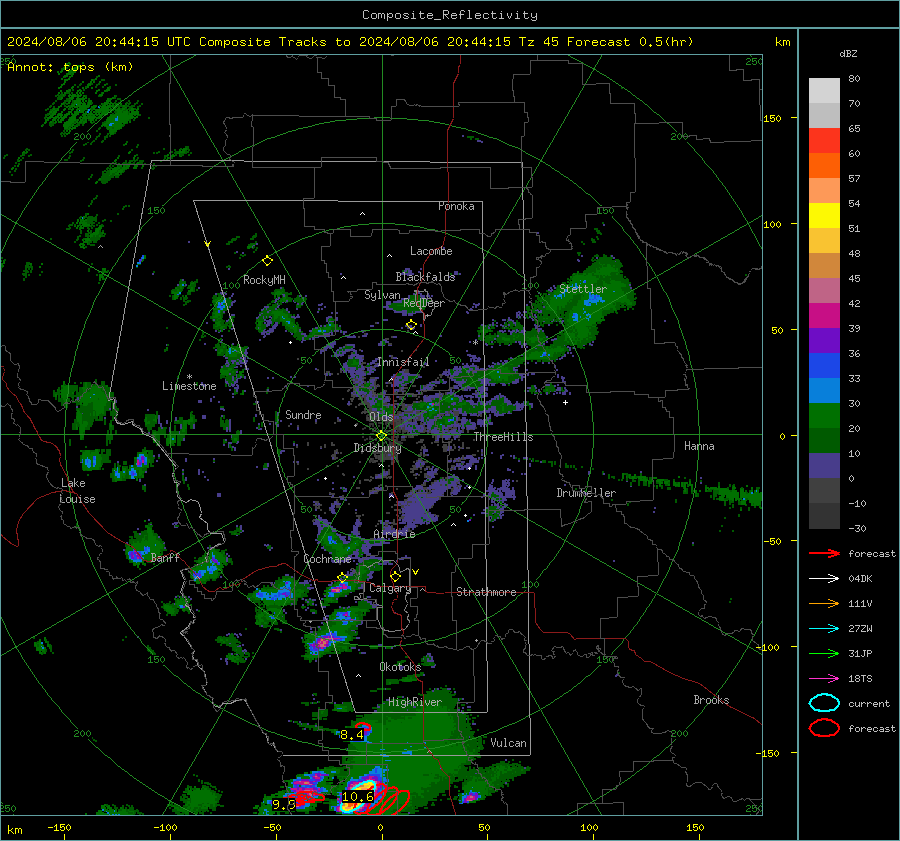Click the Sundre city label

(303, 414)
